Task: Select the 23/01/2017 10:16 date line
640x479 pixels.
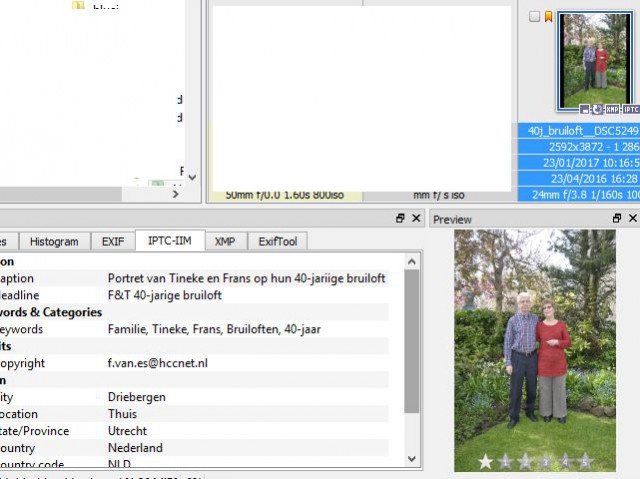Action: pos(591,163)
